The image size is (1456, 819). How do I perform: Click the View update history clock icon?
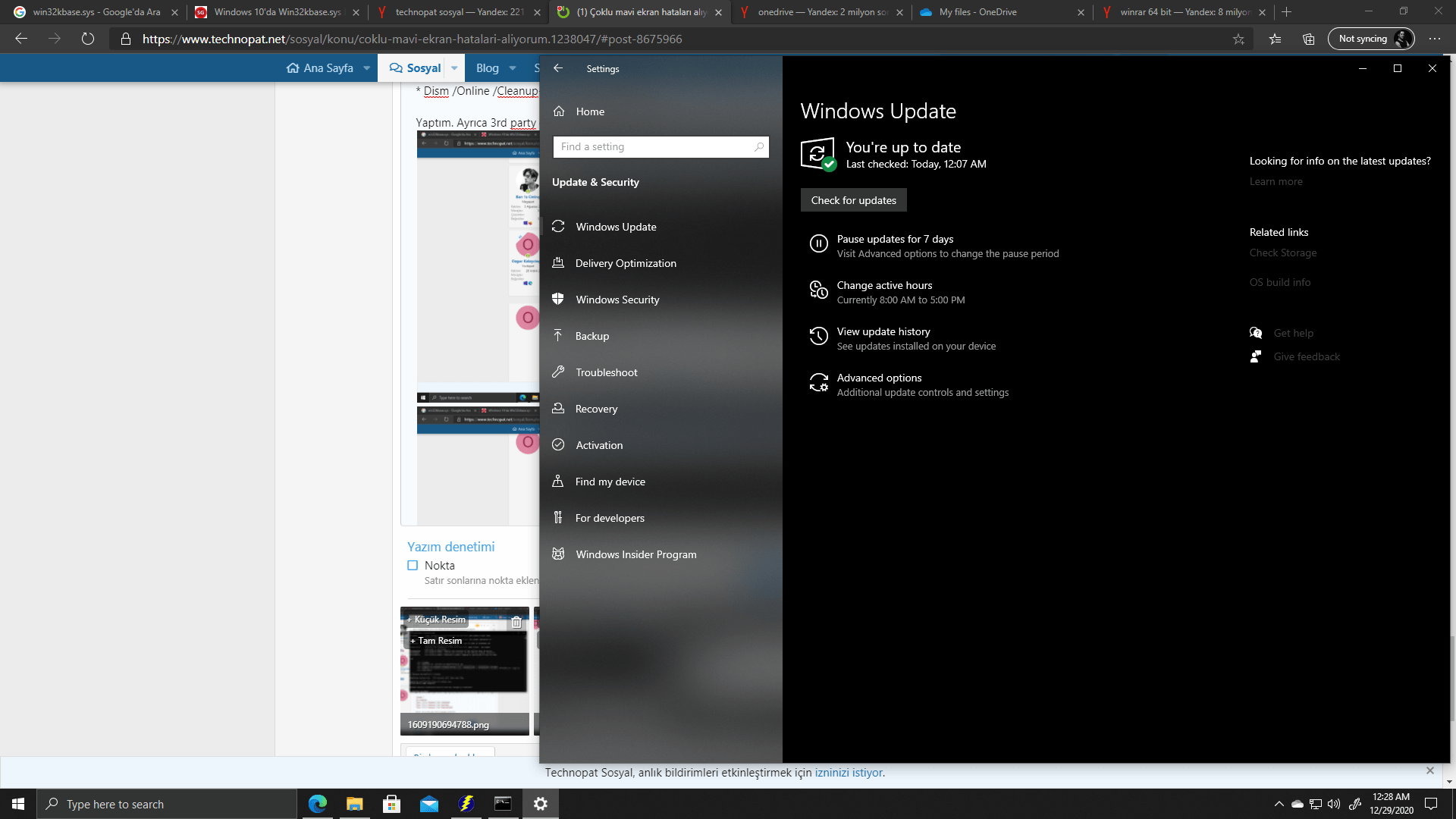[818, 336]
